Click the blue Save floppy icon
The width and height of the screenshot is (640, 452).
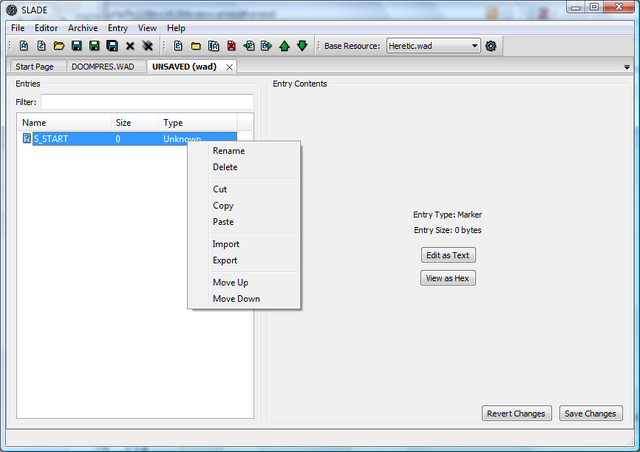coord(76,46)
